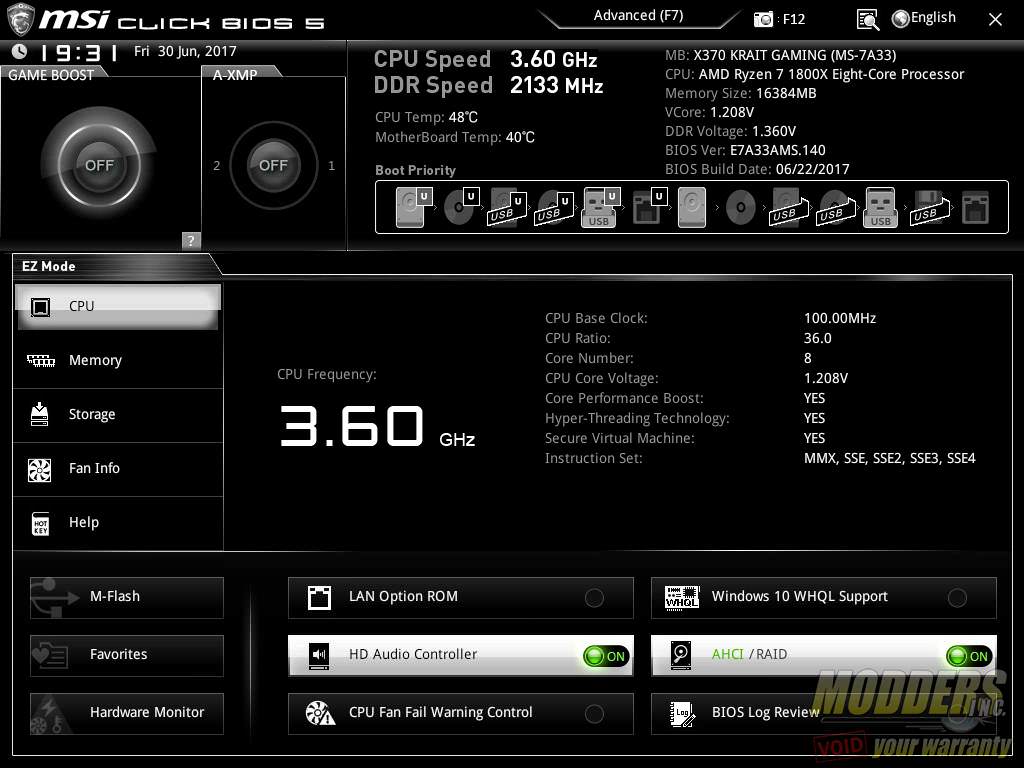Click the CPU Core Voltage value 1.208V
This screenshot has width=1024, height=768.
tap(825, 378)
